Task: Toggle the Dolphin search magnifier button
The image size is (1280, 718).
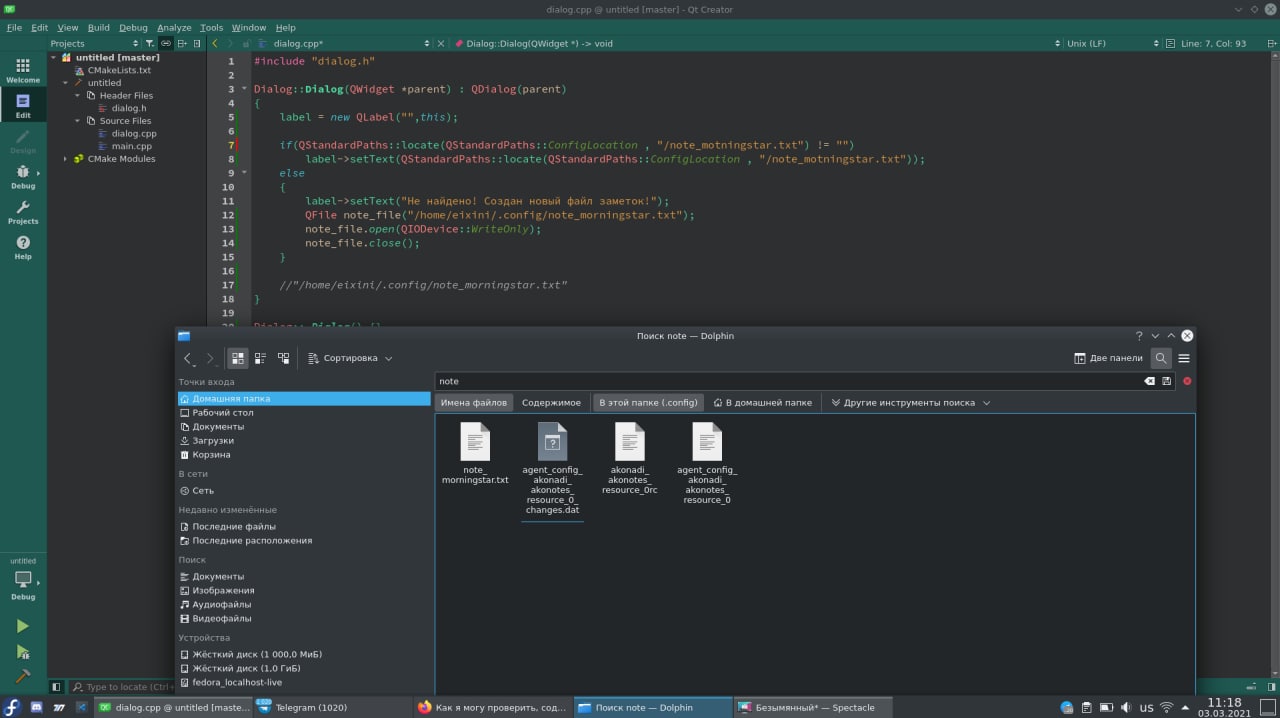Action: (1160, 358)
